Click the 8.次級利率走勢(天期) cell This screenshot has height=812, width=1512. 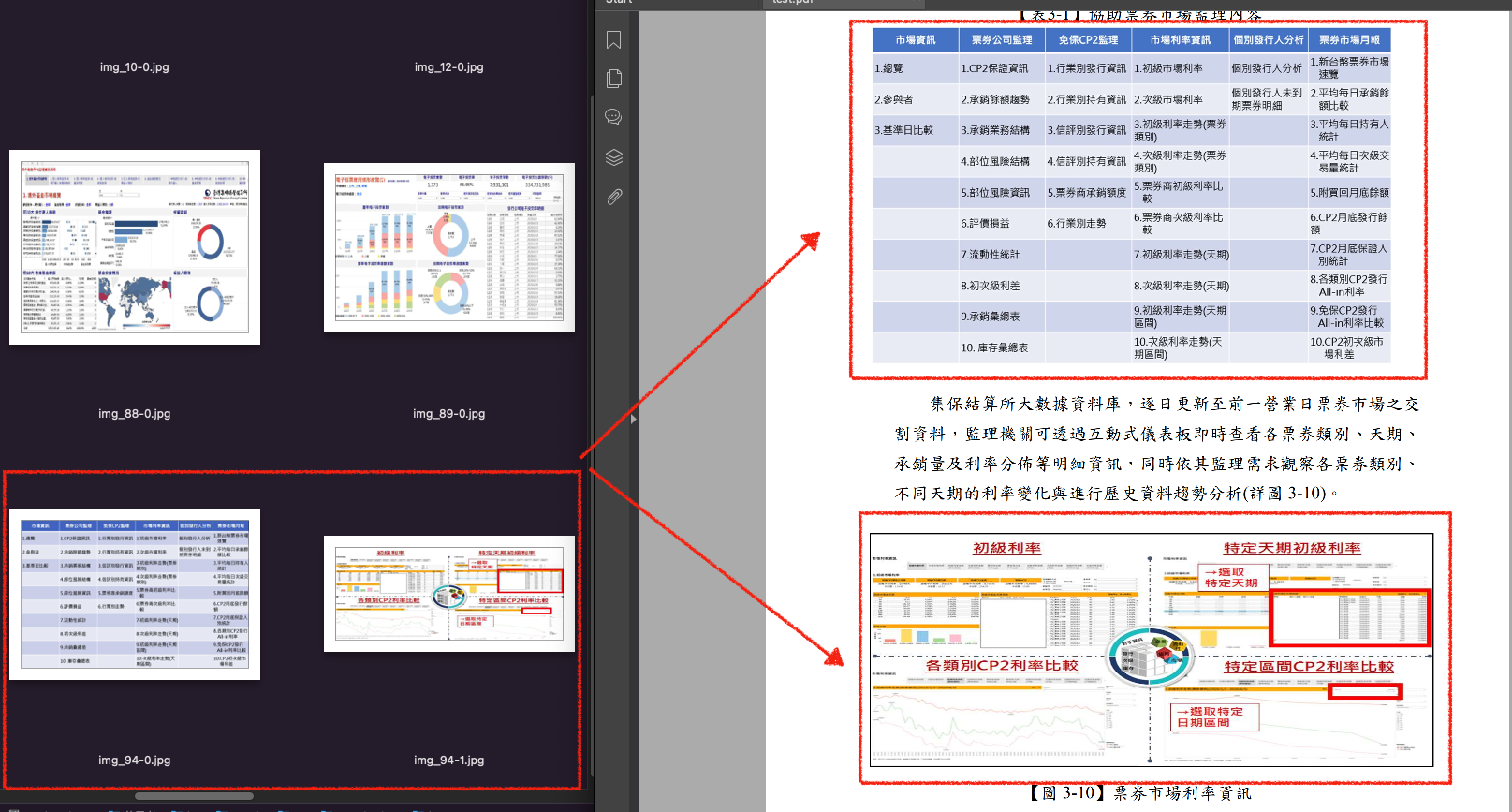point(1182,286)
